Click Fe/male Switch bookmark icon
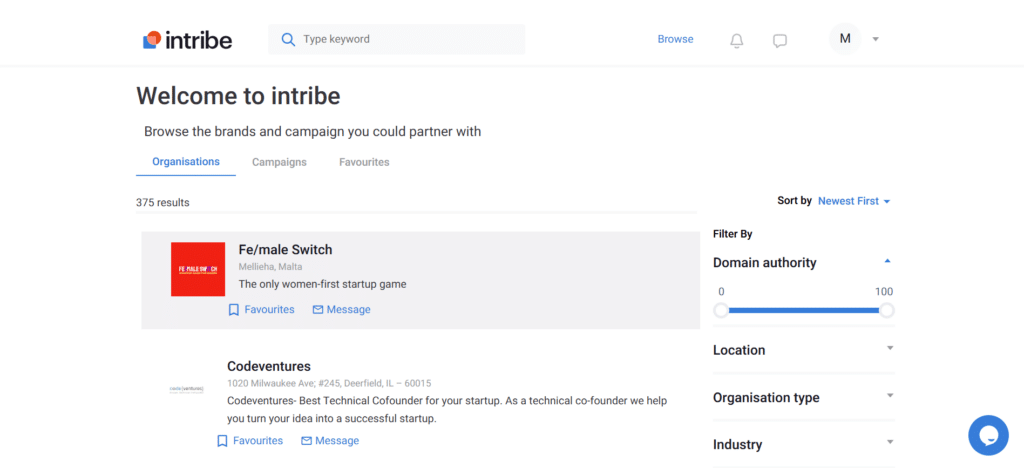This screenshot has width=1024, height=468. pyautogui.click(x=234, y=310)
